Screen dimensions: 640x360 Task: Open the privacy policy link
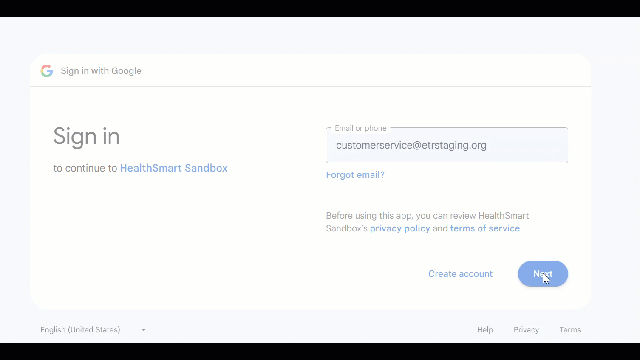coord(400,229)
